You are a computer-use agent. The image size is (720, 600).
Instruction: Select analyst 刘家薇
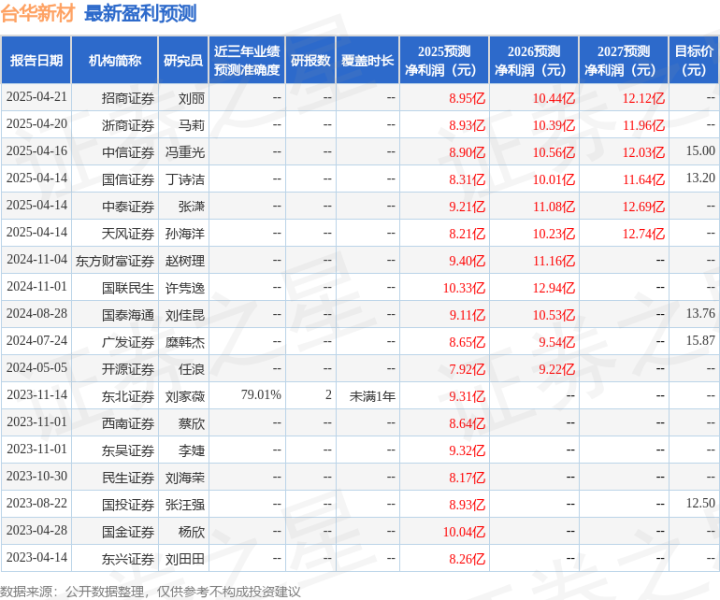[185, 396]
